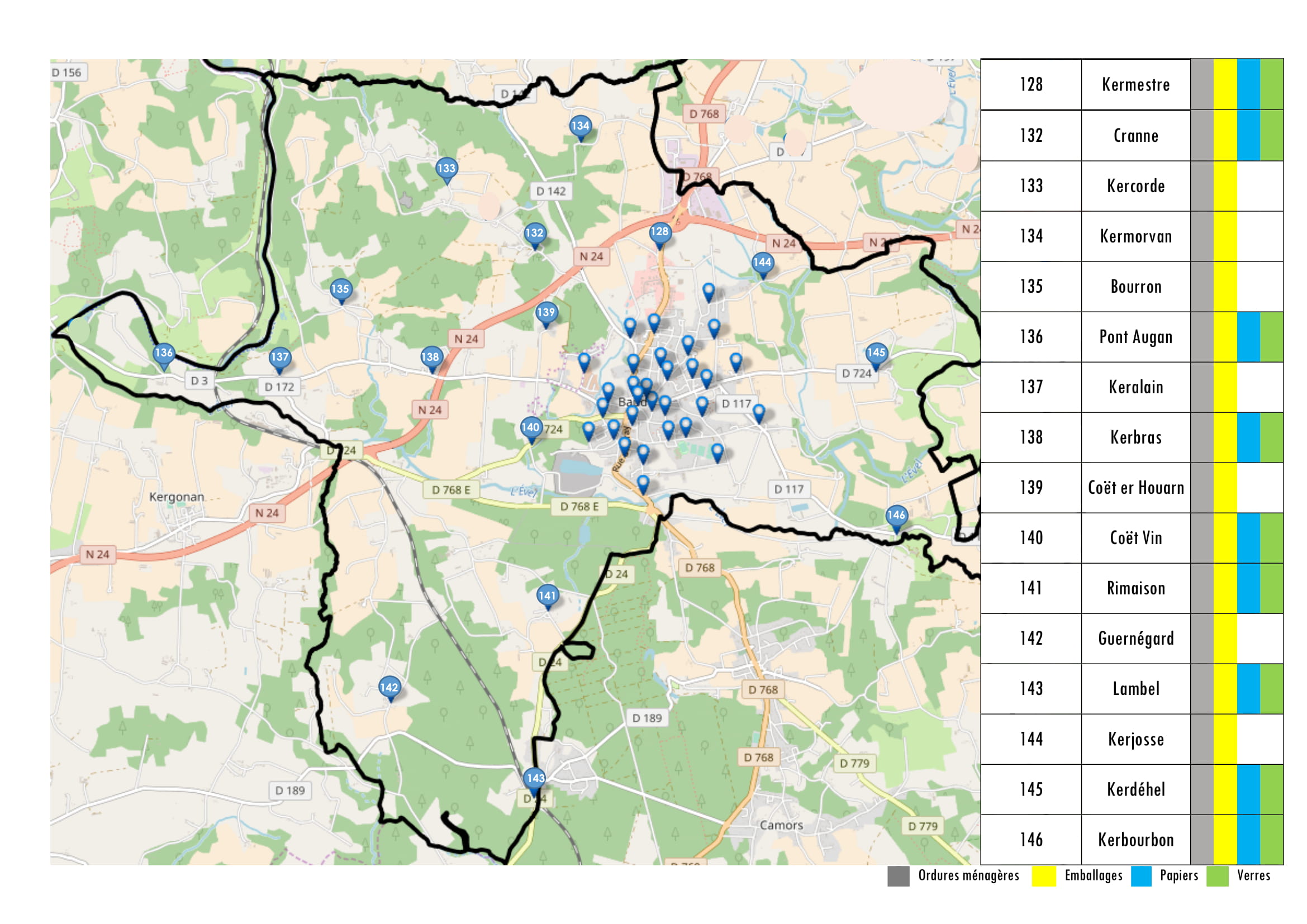This screenshot has height=924, width=1307.
Task: Click the D 172 road label
Action: (279, 388)
